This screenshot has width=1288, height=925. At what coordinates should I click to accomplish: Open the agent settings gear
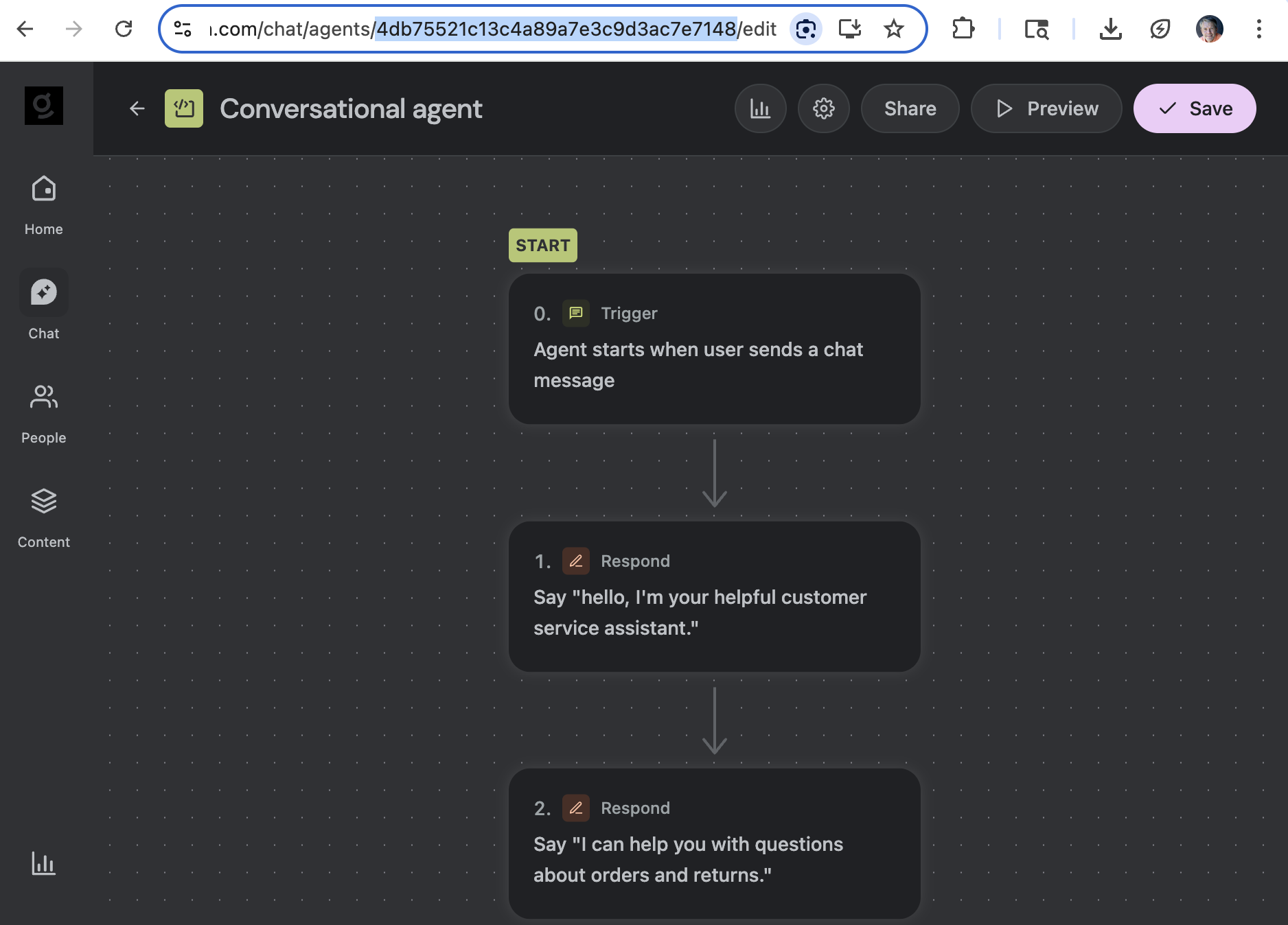click(x=823, y=108)
